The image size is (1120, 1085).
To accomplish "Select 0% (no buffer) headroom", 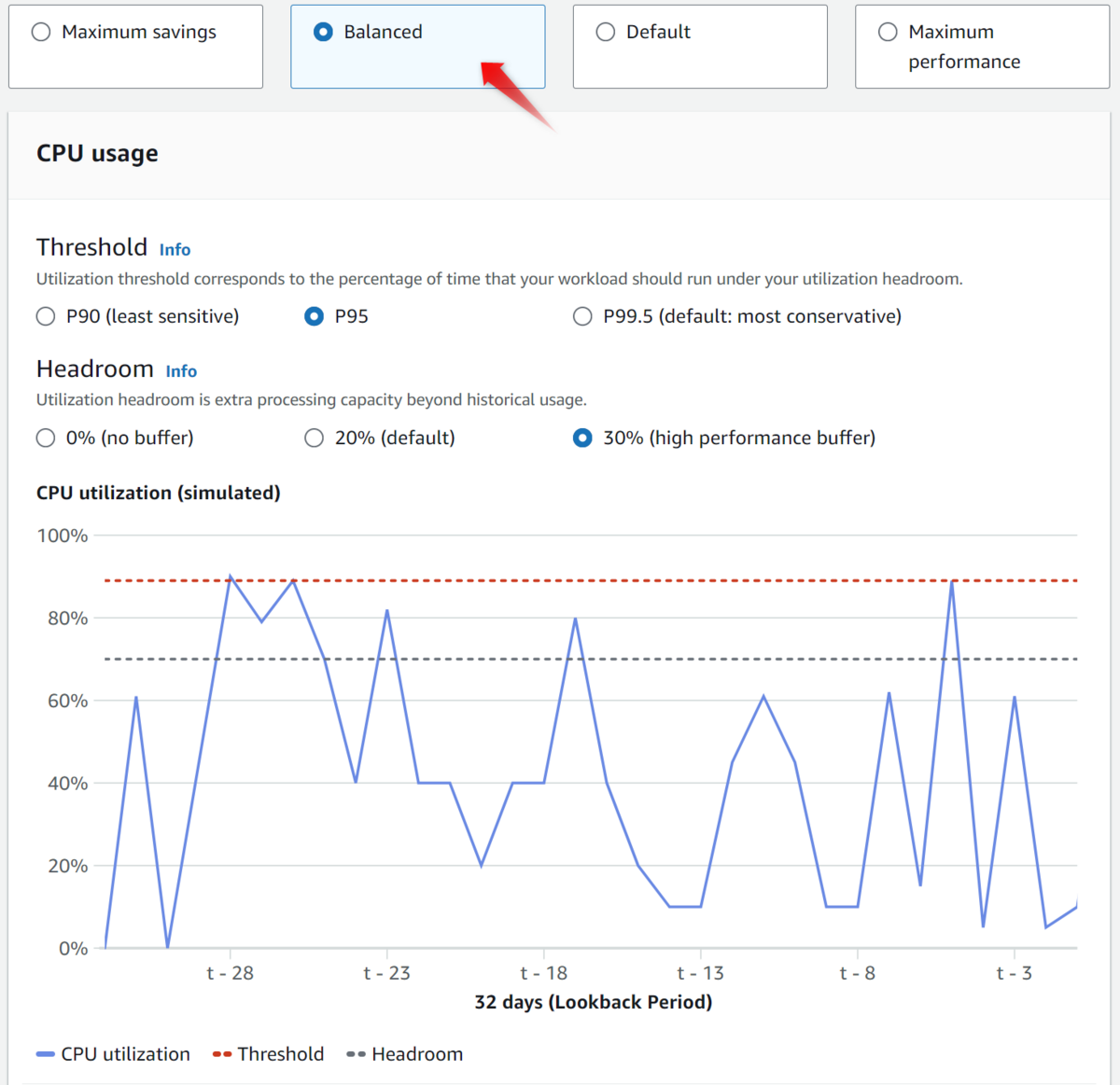I will click(115, 438).
